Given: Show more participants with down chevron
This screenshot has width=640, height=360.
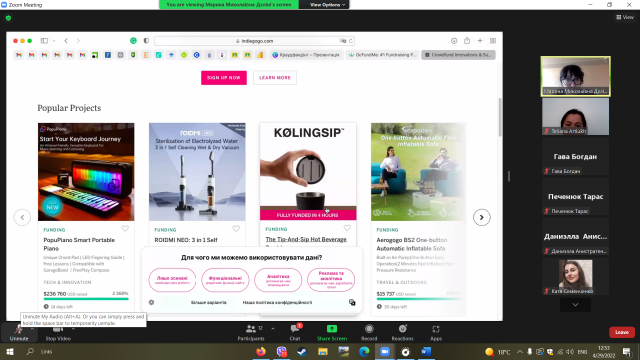Looking at the screenshot, I should click(575, 304).
